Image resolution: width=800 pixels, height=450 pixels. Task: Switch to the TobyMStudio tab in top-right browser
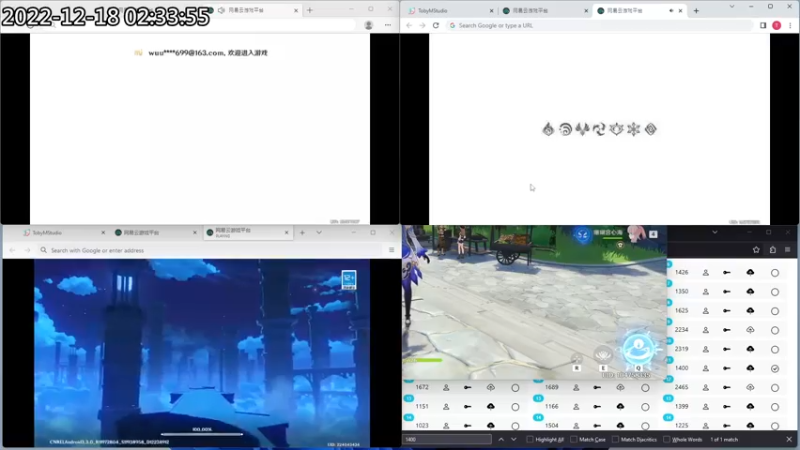[449, 10]
